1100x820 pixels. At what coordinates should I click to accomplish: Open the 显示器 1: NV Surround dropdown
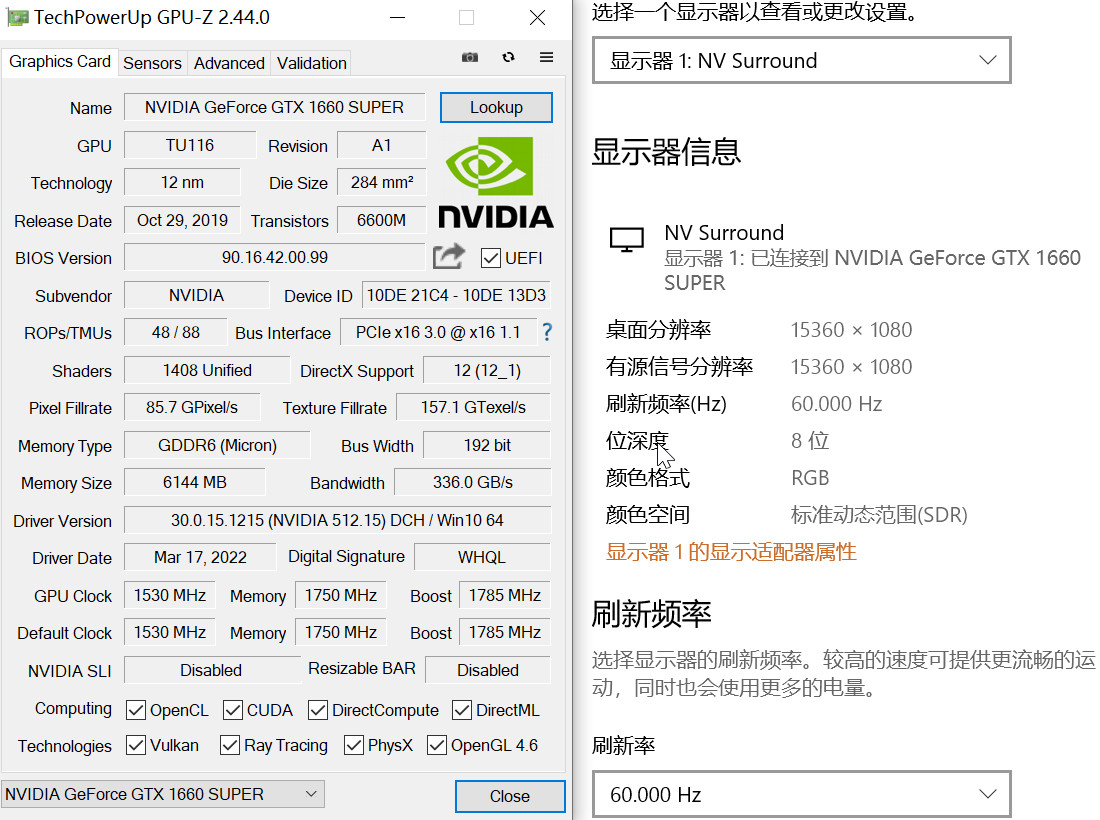pos(801,60)
